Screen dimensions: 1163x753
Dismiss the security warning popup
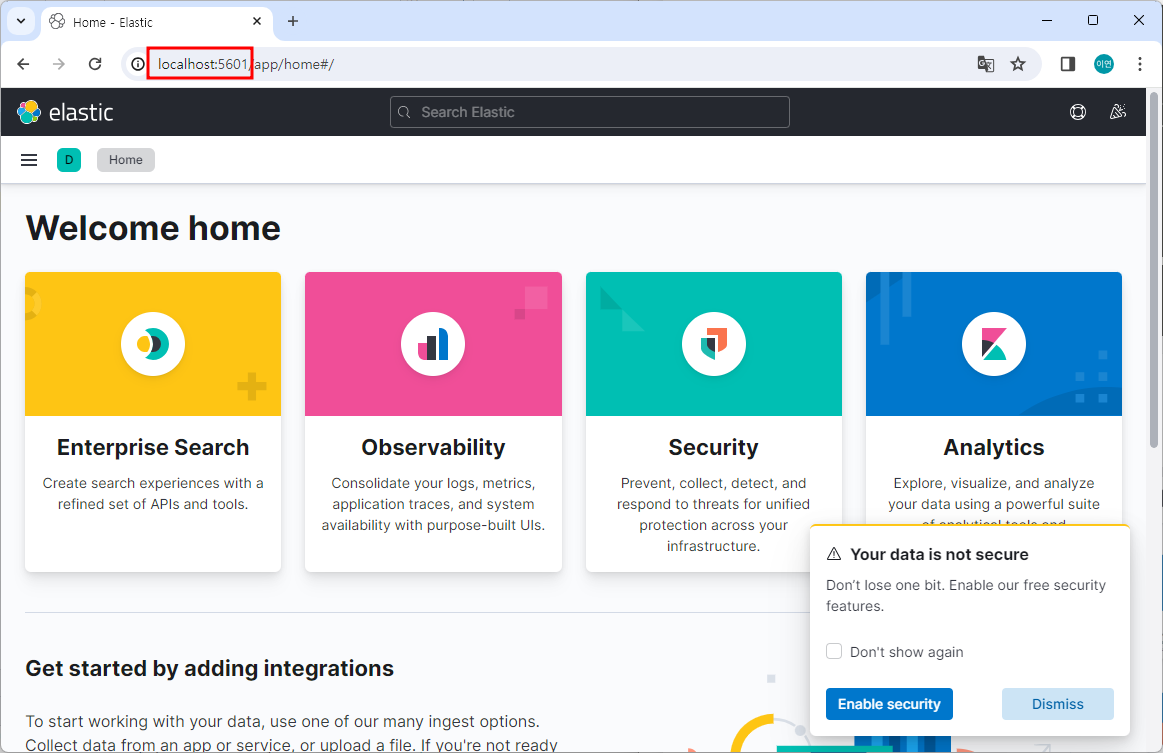(1058, 704)
